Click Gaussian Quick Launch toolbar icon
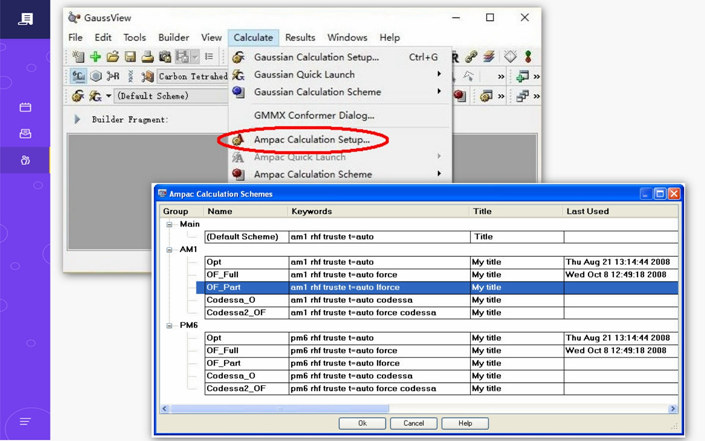The width and height of the screenshot is (705, 441). click(x=95, y=96)
